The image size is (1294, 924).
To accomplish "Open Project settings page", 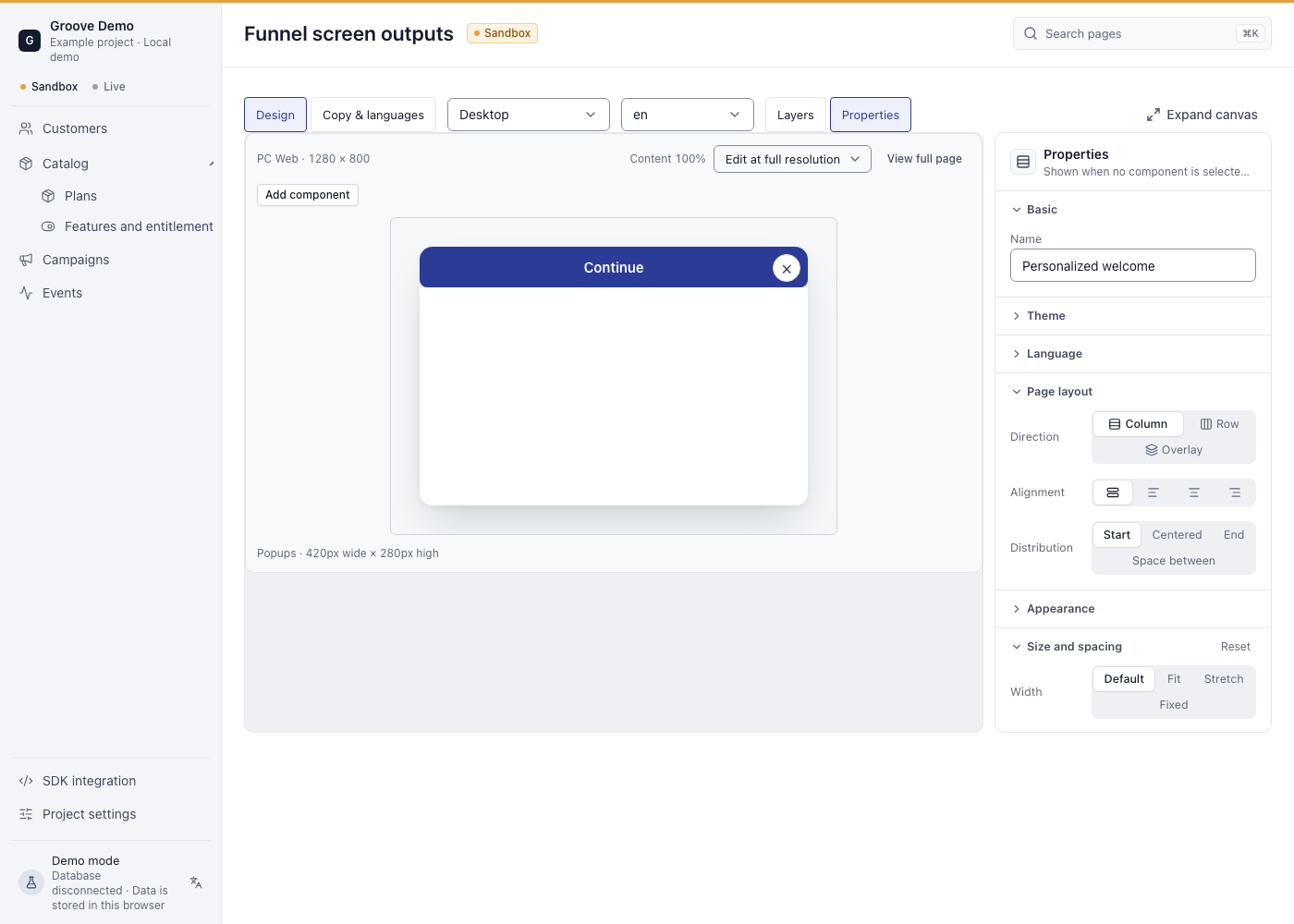I will [111, 814].
